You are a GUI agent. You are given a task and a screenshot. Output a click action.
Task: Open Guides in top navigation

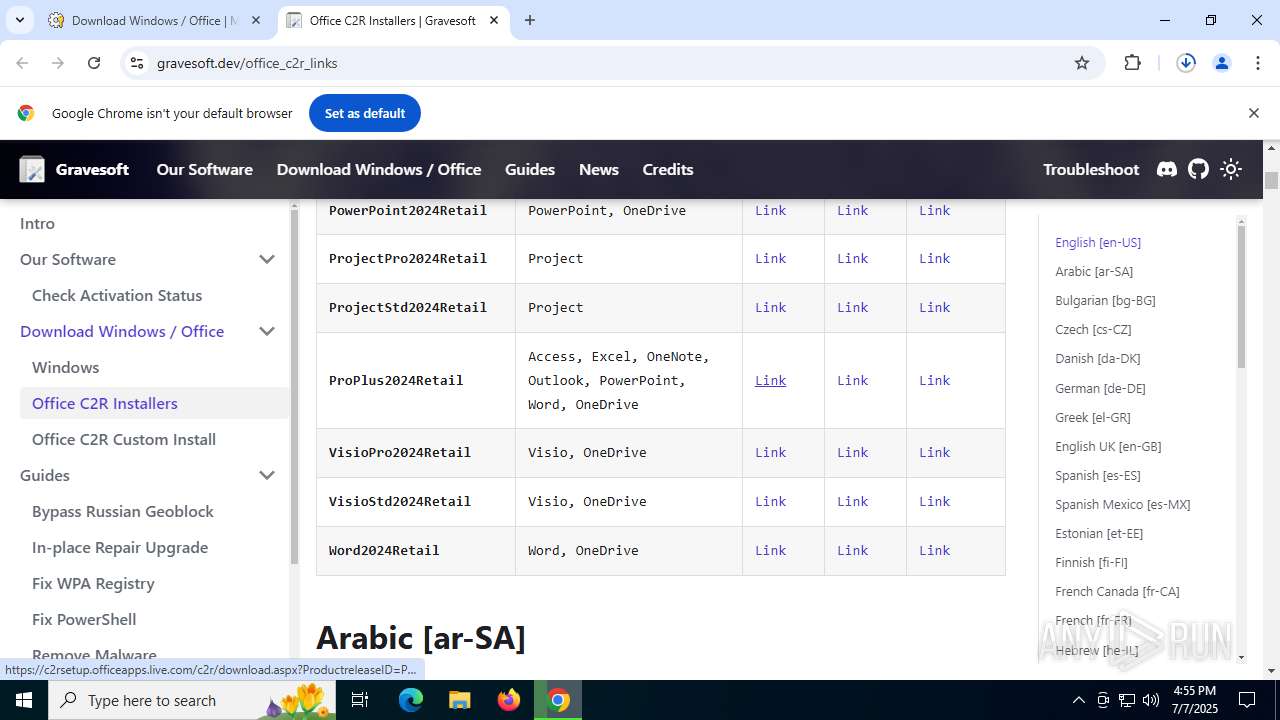tap(530, 169)
